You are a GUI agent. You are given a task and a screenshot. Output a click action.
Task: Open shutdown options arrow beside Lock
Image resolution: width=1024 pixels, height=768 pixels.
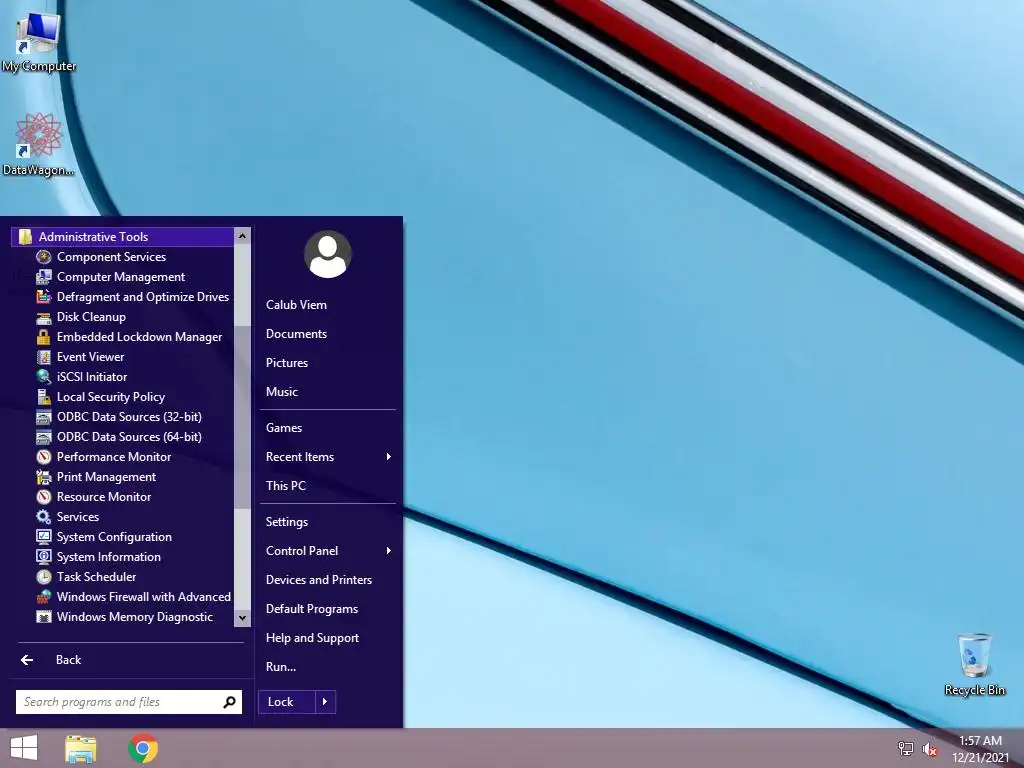[x=325, y=702]
